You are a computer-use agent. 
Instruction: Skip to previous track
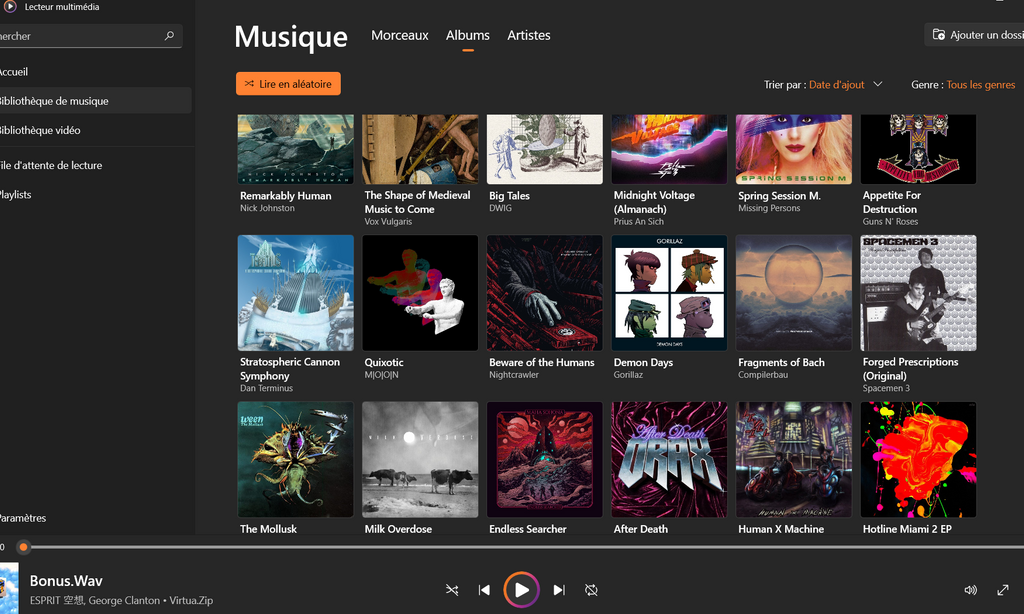pyautogui.click(x=485, y=590)
